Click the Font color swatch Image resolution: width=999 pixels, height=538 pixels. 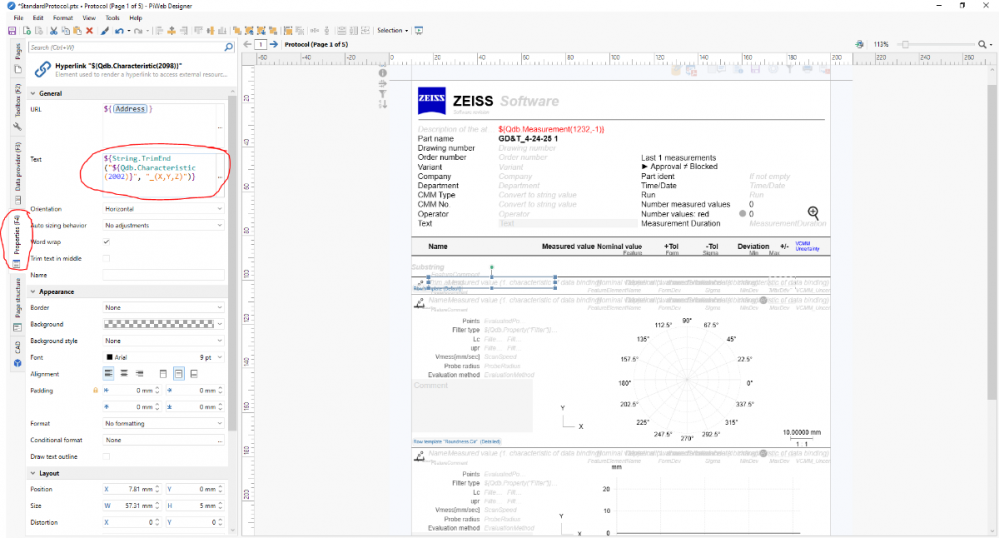click(x=109, y=357)
